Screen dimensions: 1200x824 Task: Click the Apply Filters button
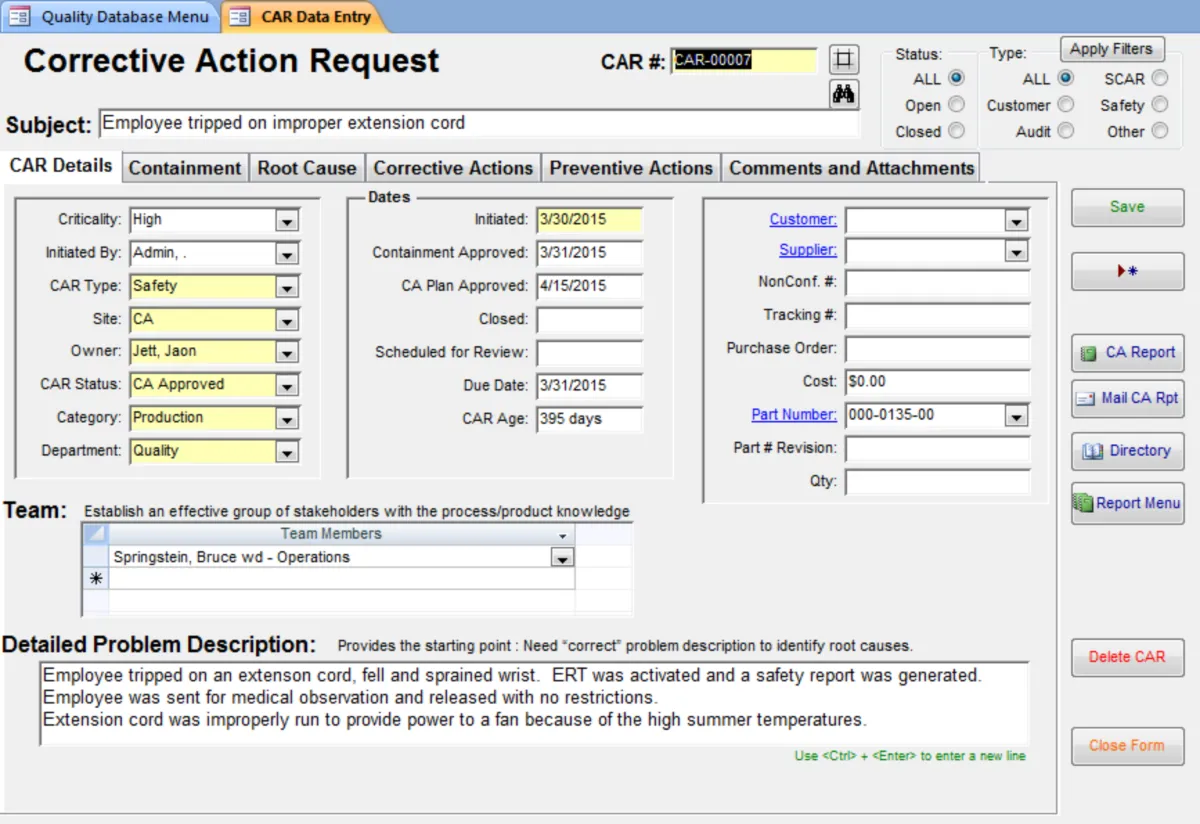(1111, 49)
